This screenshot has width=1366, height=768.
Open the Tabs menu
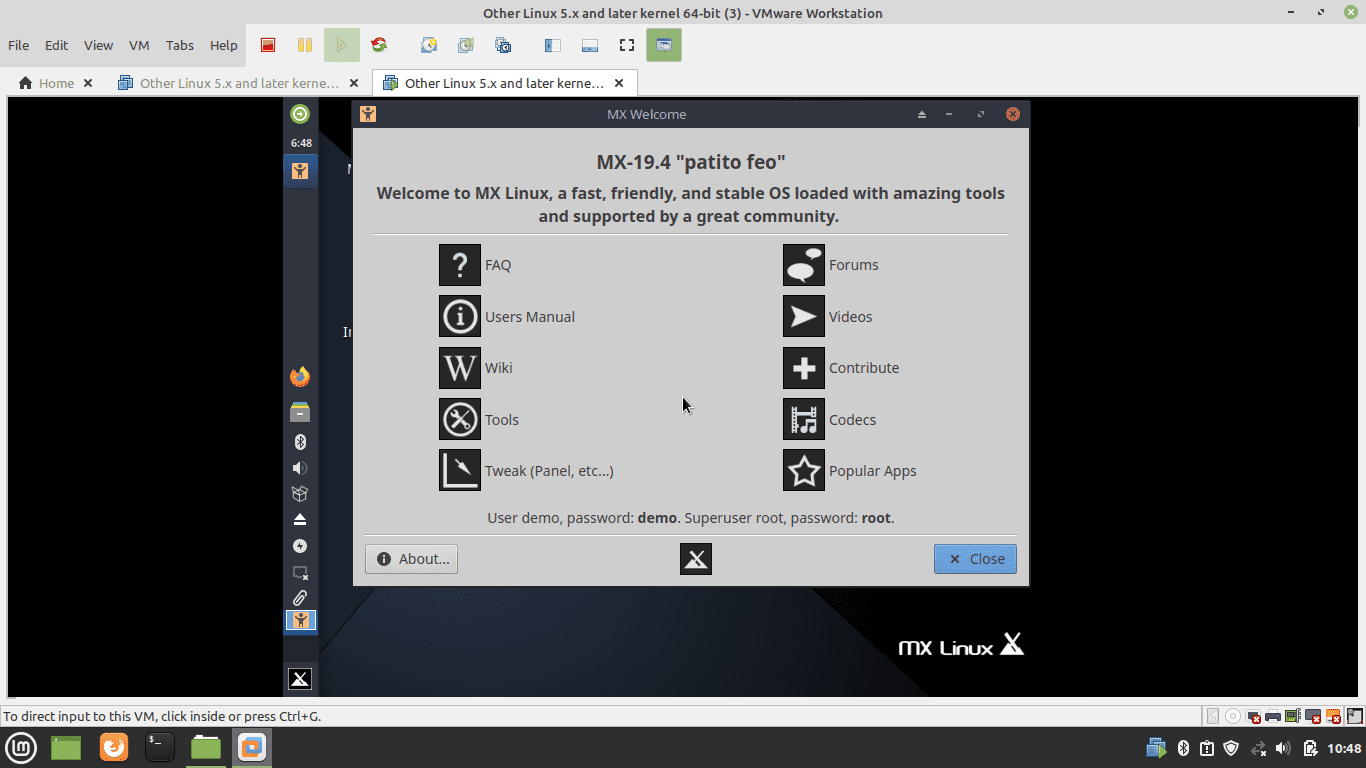(x=180, y=45)
